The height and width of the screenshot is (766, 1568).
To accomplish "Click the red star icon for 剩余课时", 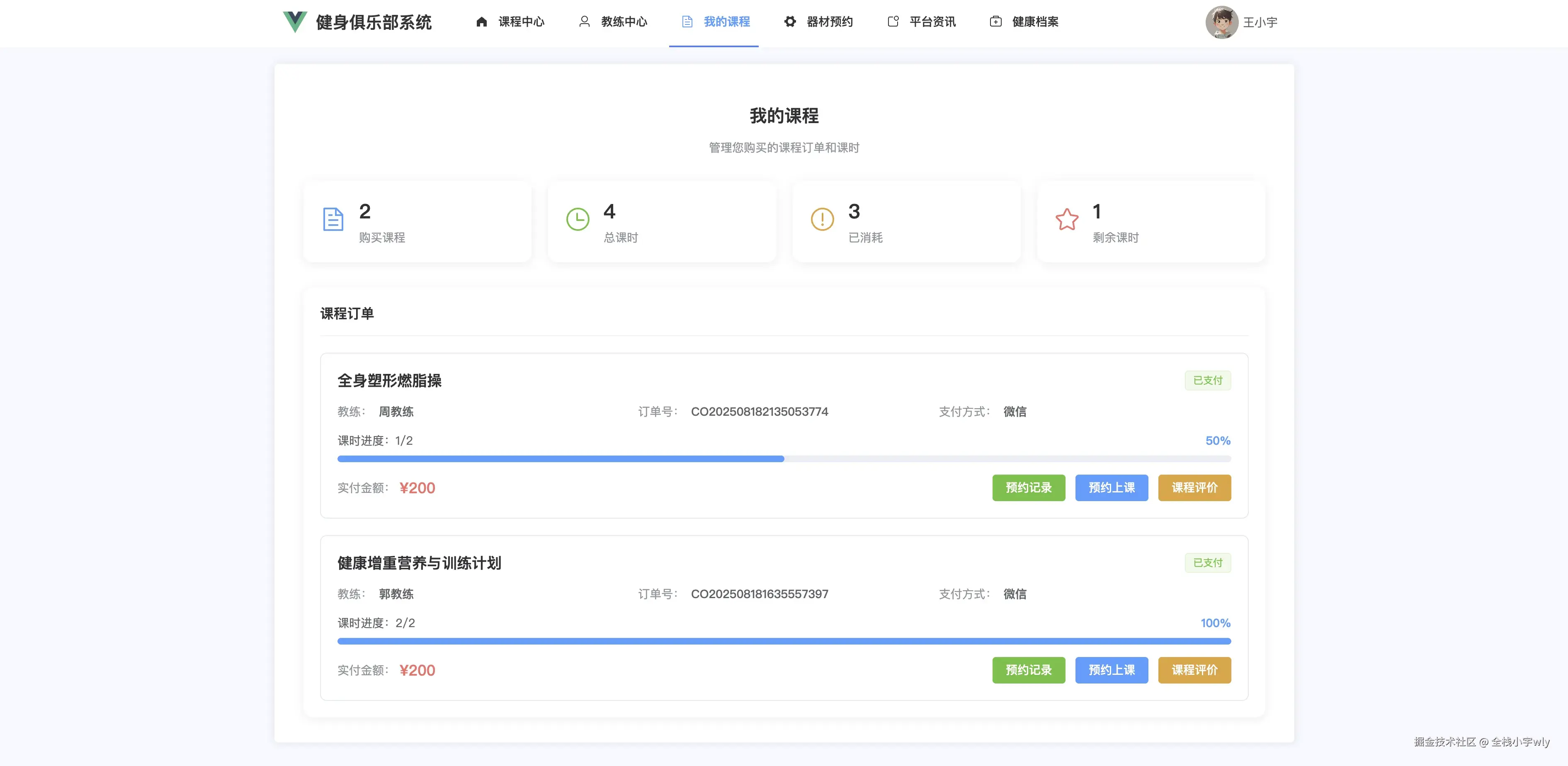I will (1066, 220).
